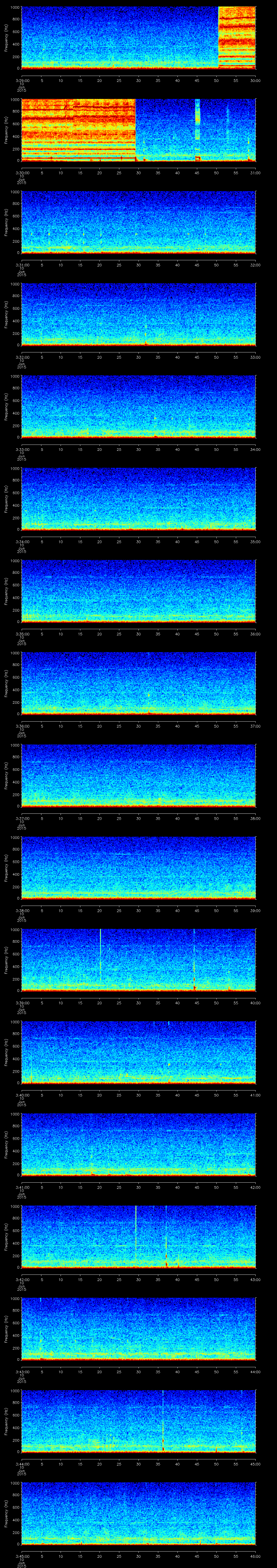The width and height of the screenshot is (277, 1568).
Task: Click the 42:00 end time label
Action: pyautogui.click(x=256, y=1186)
